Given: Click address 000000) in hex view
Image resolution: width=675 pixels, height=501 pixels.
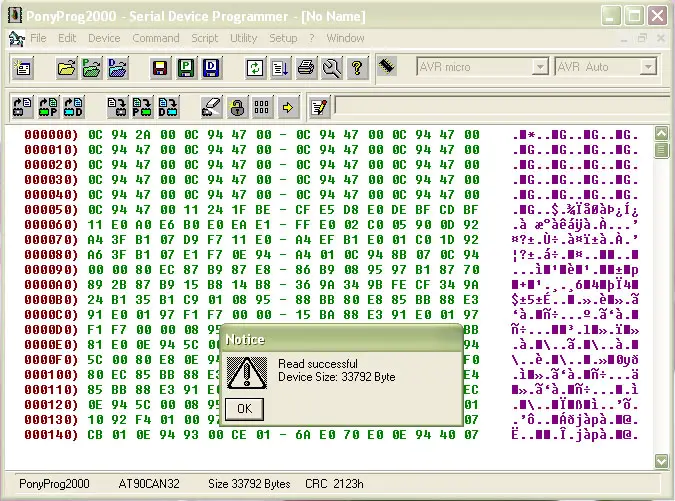Looking at the screenshot, I should (x=51, y=135).
